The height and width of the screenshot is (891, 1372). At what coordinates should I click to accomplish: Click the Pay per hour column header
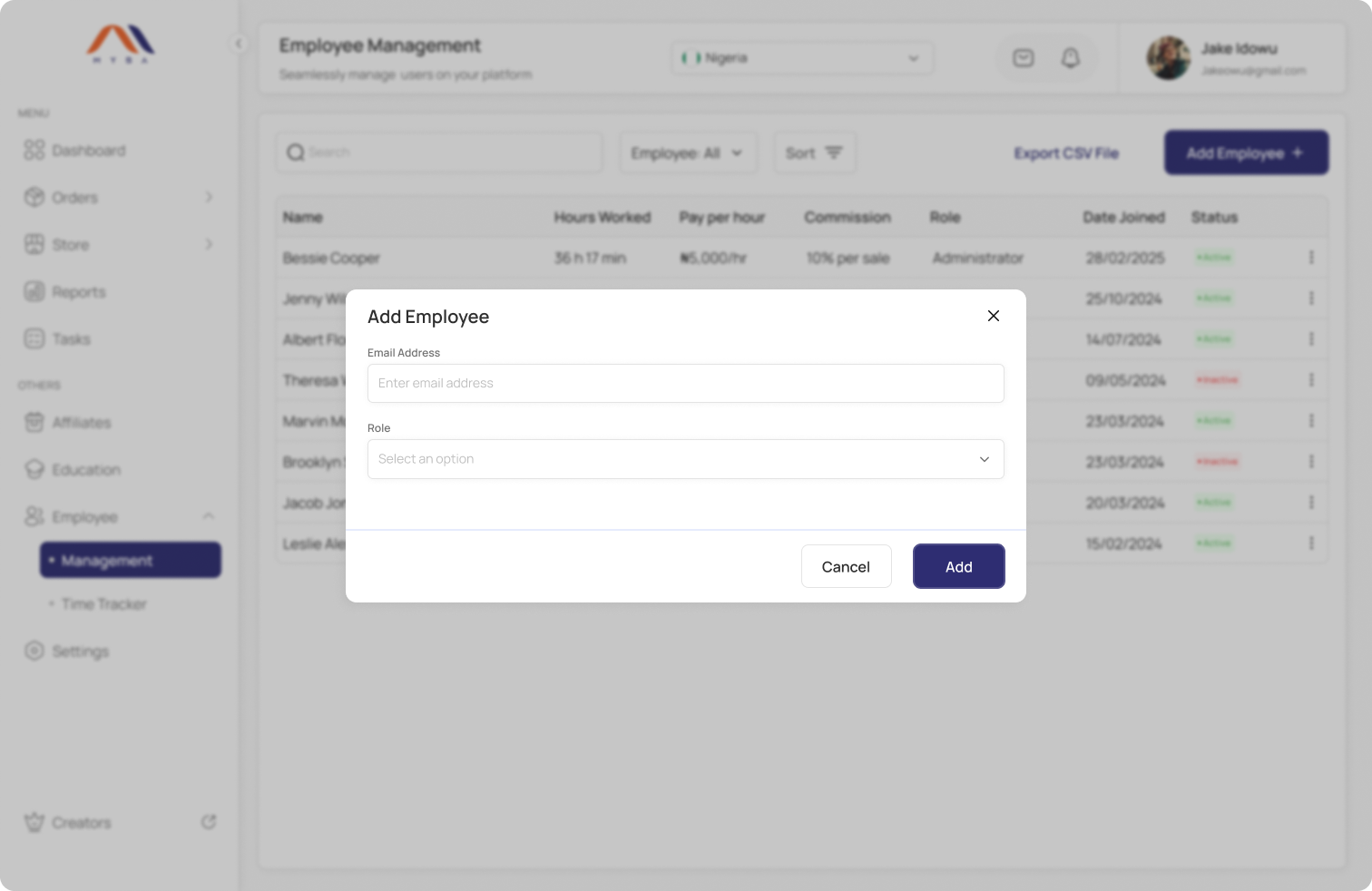point(722,217)
